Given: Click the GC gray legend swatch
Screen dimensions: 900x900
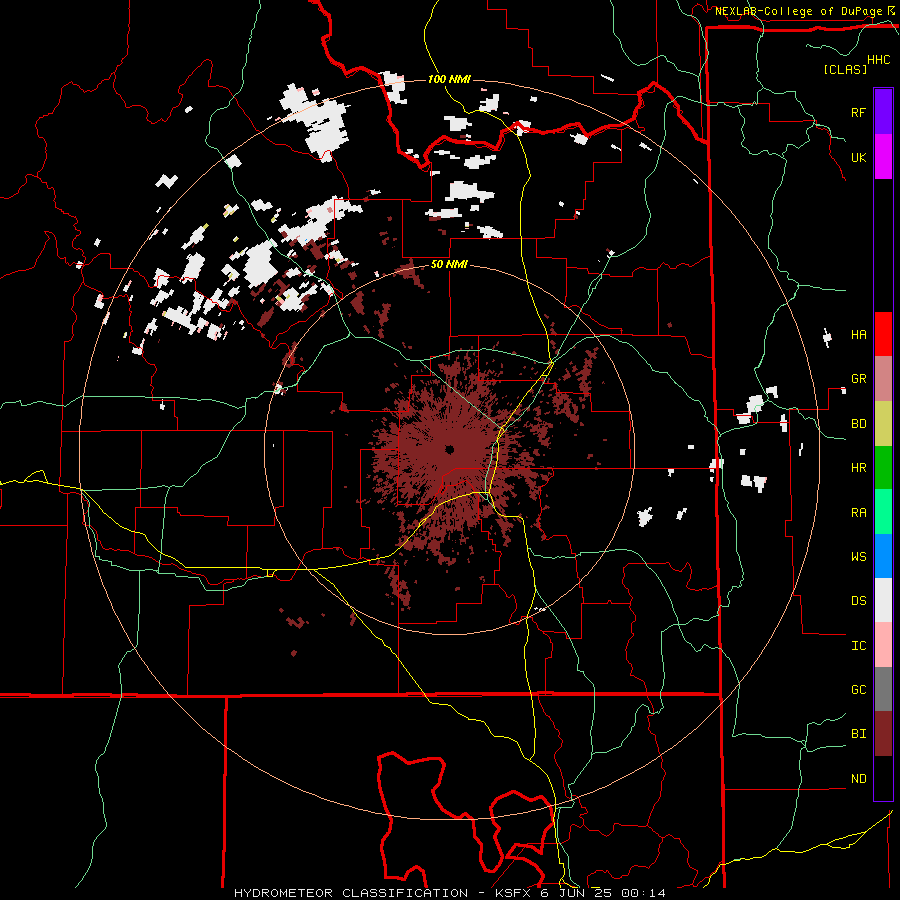Looking at the screenshot, I should click(x=883, y=689).
